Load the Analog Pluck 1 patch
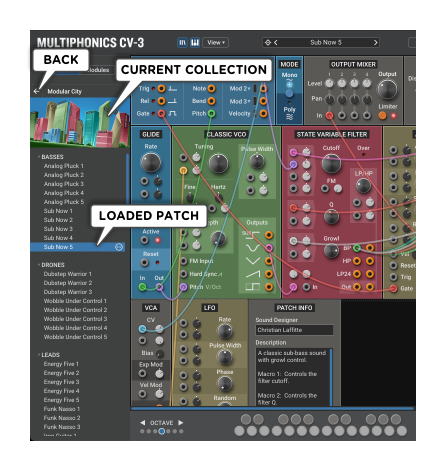Image resolution: width=446 pixels, height=471 pixels. point(64,166)
